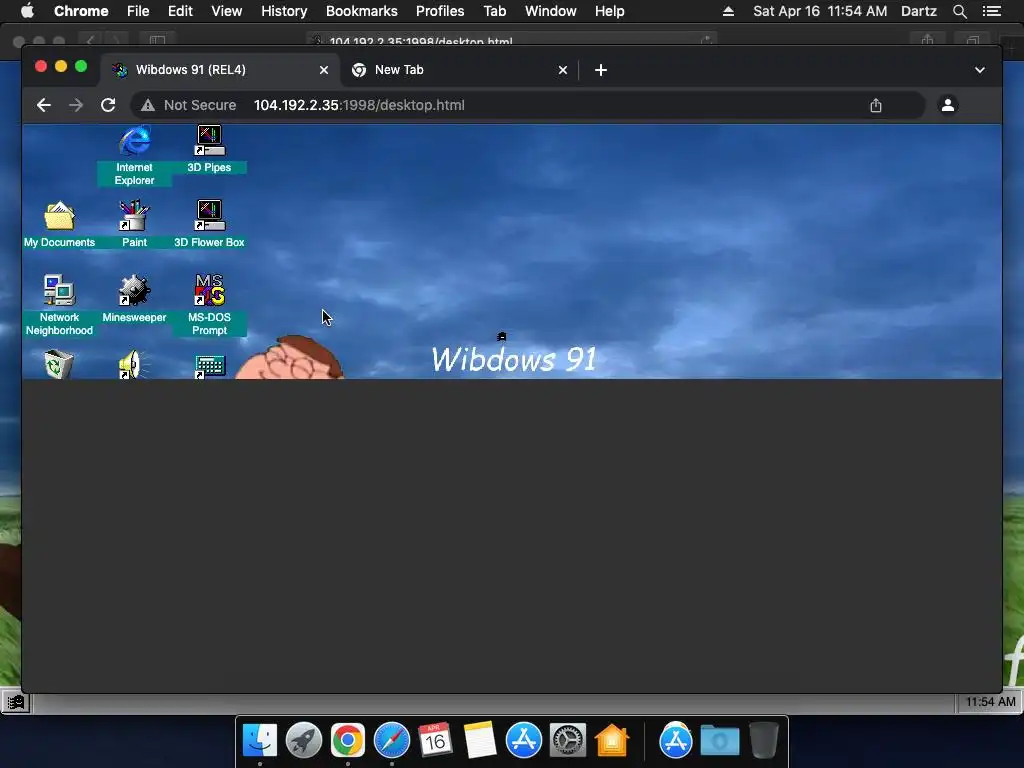The width and height of the screenshot is (1024, 768).
Task: Select the Recycle Bin desktop icon
Action: 59,364
